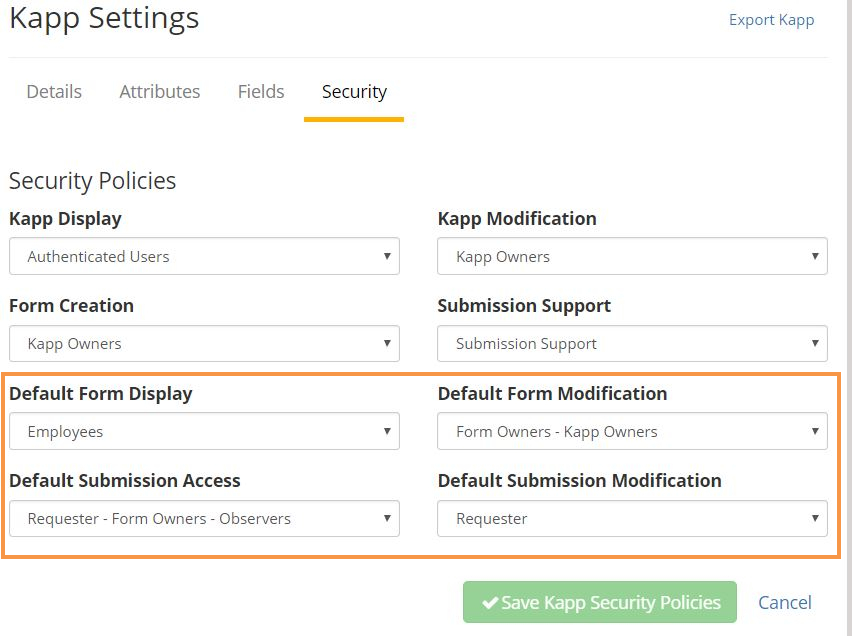Click the Default Form Display label
Screen dimensions: 852x636
(x=101, y=393)
